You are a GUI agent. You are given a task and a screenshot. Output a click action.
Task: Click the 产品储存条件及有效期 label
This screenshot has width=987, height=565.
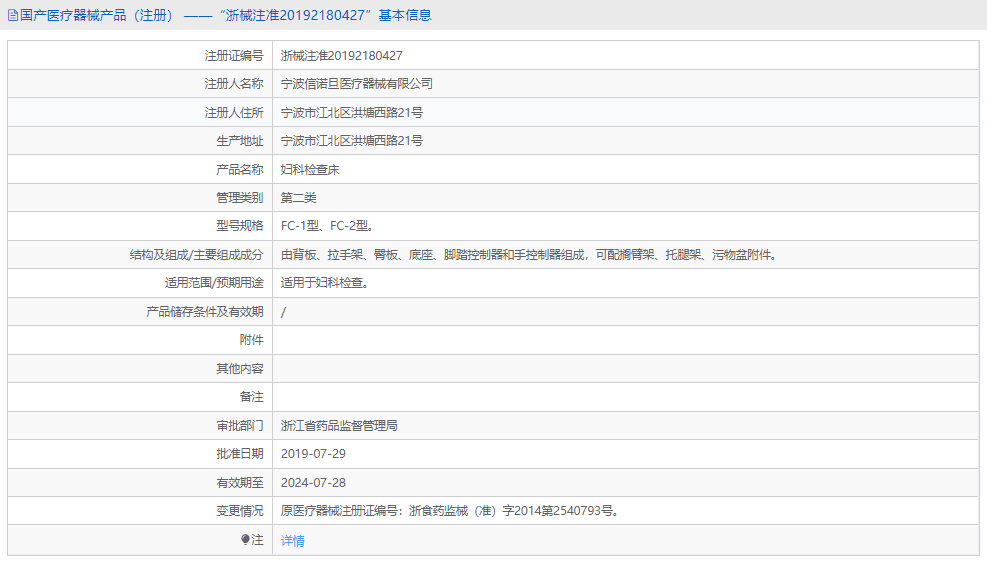(x=205, y=311)
